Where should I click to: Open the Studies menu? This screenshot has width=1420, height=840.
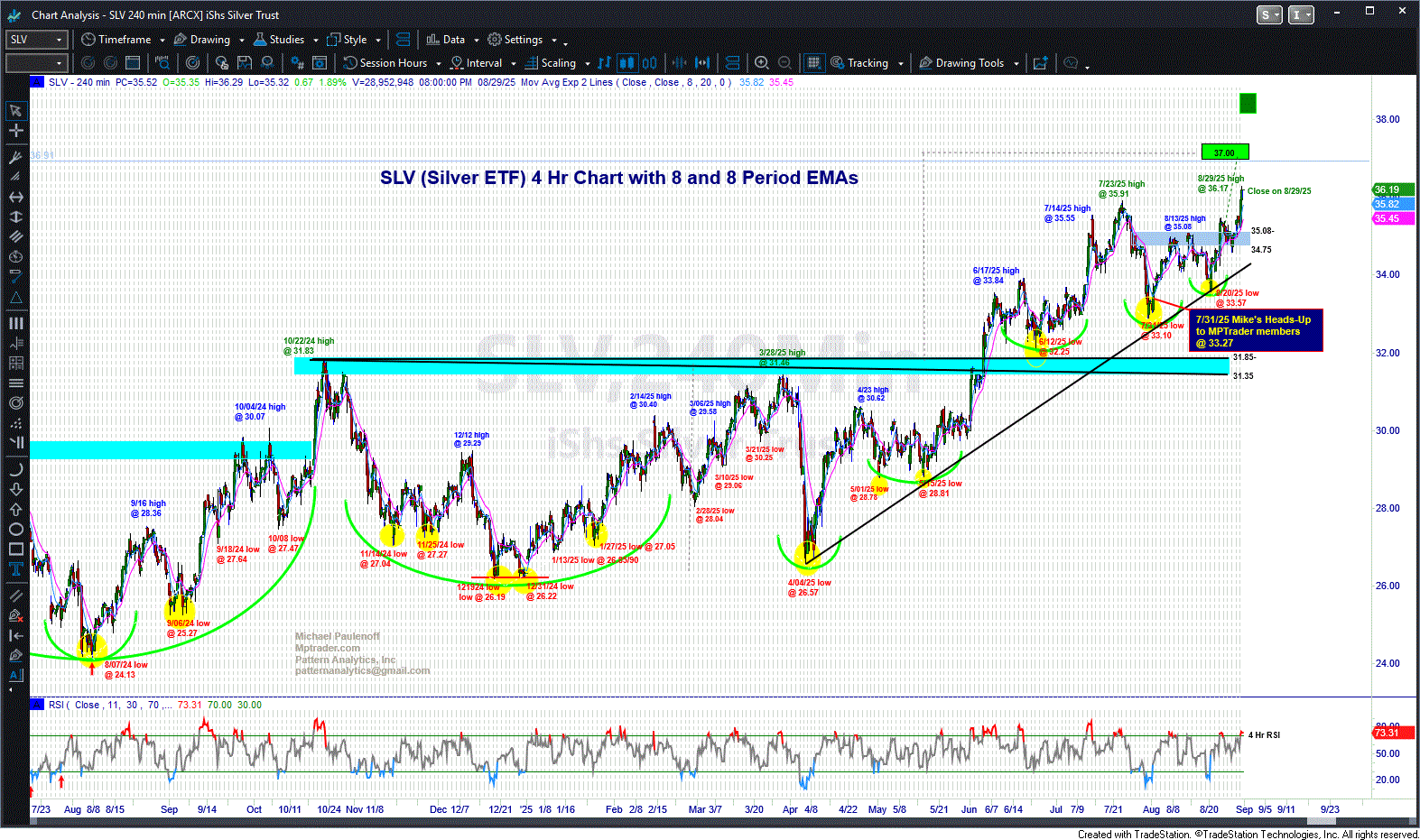click(x=279, y=40)
